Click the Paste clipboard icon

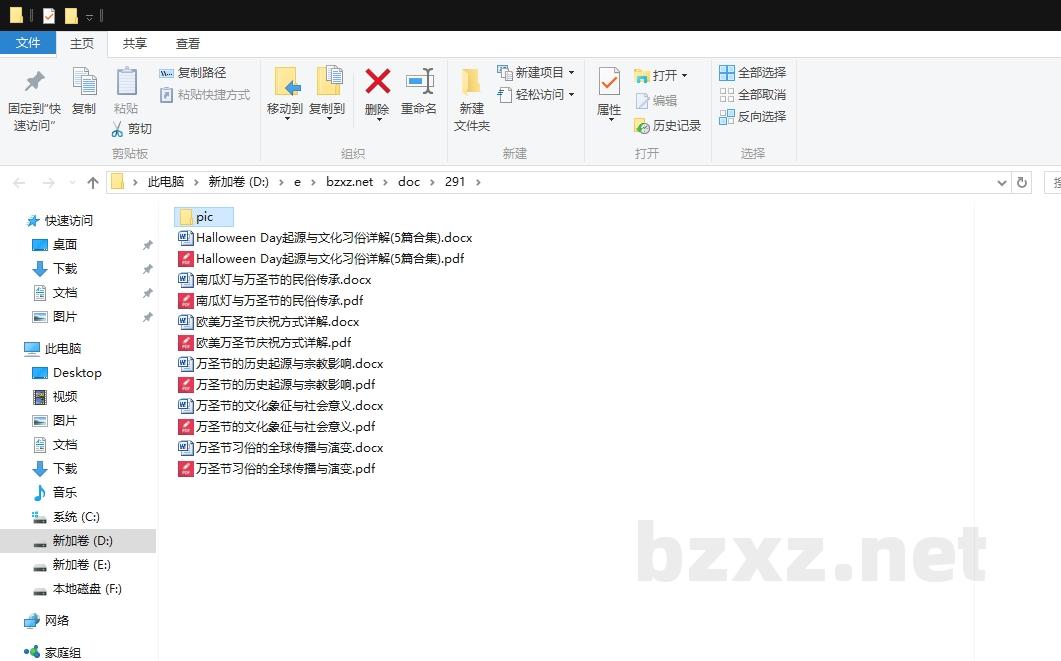coord(126,82)
